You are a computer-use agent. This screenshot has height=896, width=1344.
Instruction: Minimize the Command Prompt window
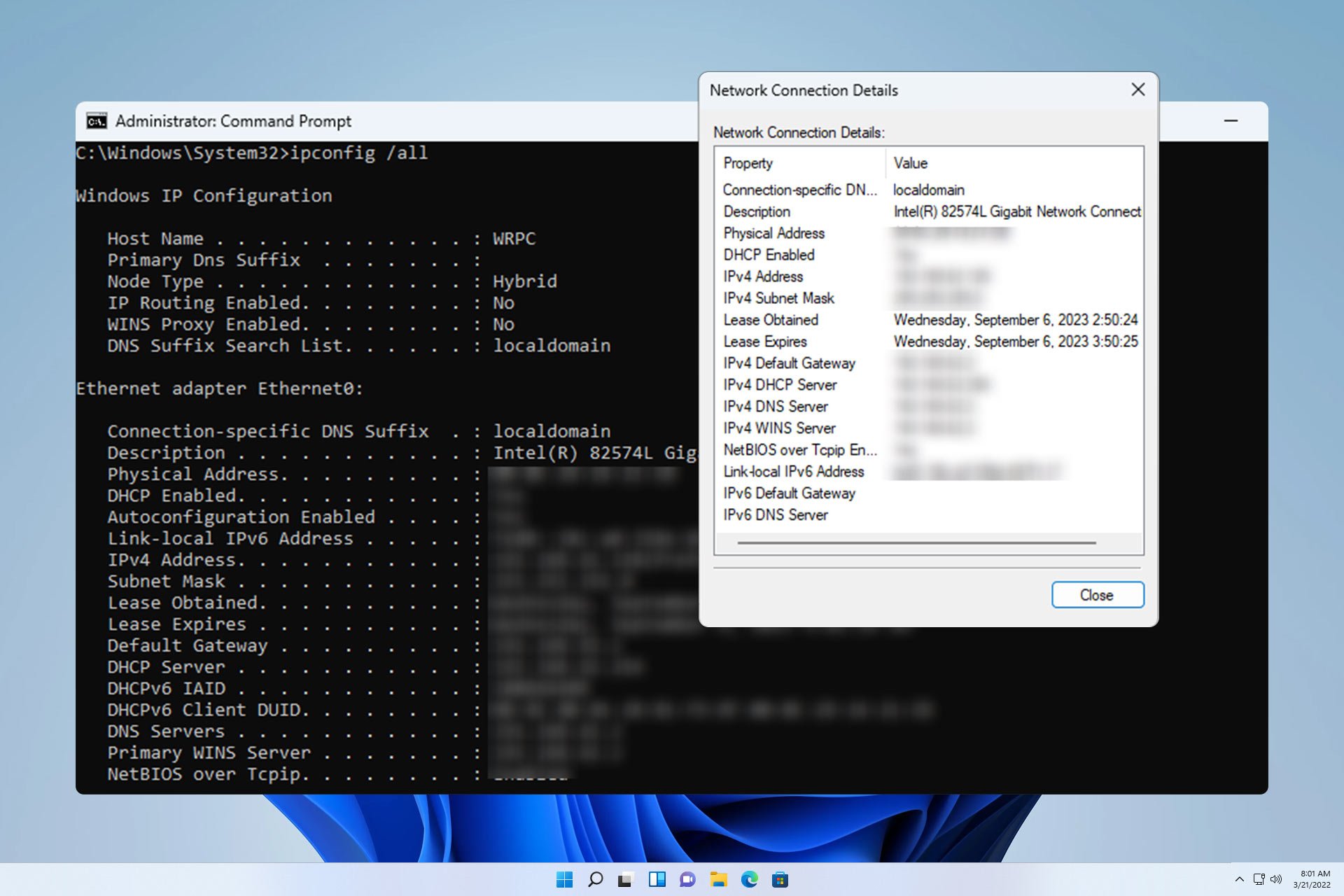click(x=1231, y=120)
